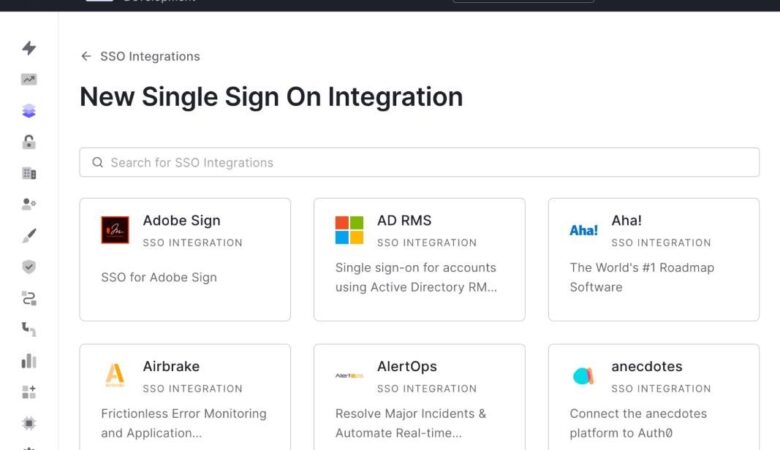Click SSO INTEGRATION label under Adobe Sign
The width and height of the screenshot is (780, 450).
(193, 243)
